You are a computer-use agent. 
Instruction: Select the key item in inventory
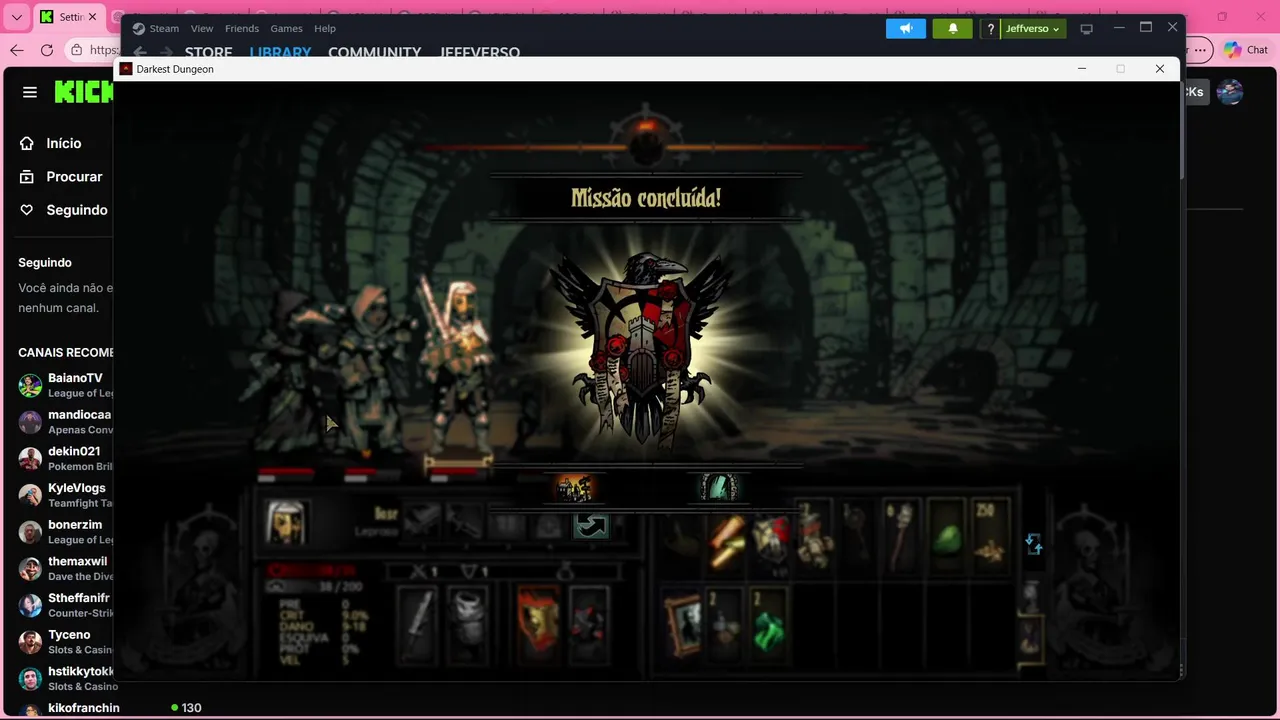point(856,538)
